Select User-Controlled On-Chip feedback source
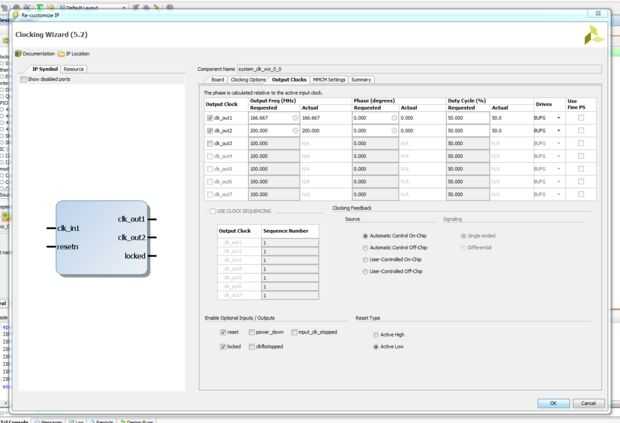The height and width of the screenshot is (423, 620). tap(365, 259)
